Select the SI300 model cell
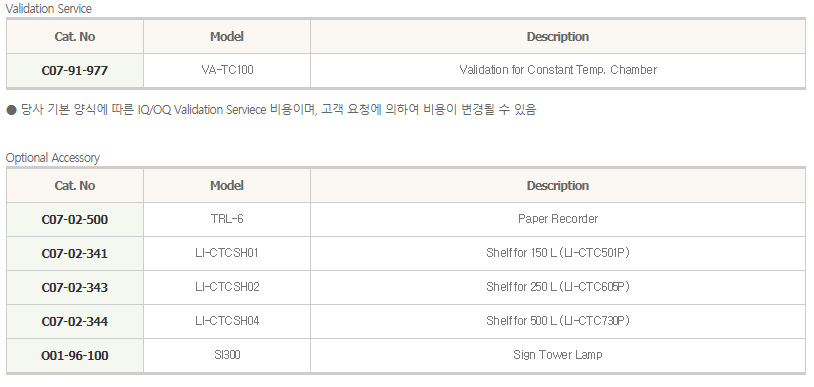The width and height of the screenshot is (814, 387). pos(227,355)
